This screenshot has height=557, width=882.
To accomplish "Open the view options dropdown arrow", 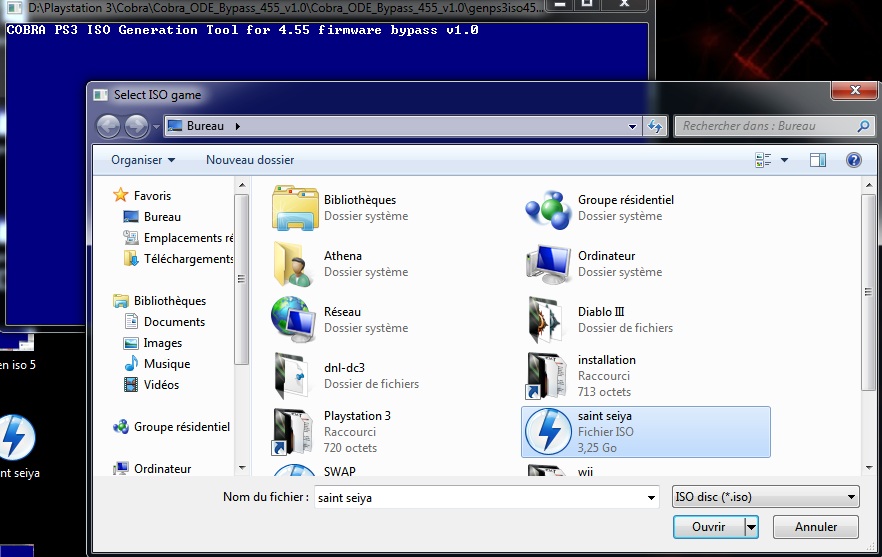I will [784, 160].
